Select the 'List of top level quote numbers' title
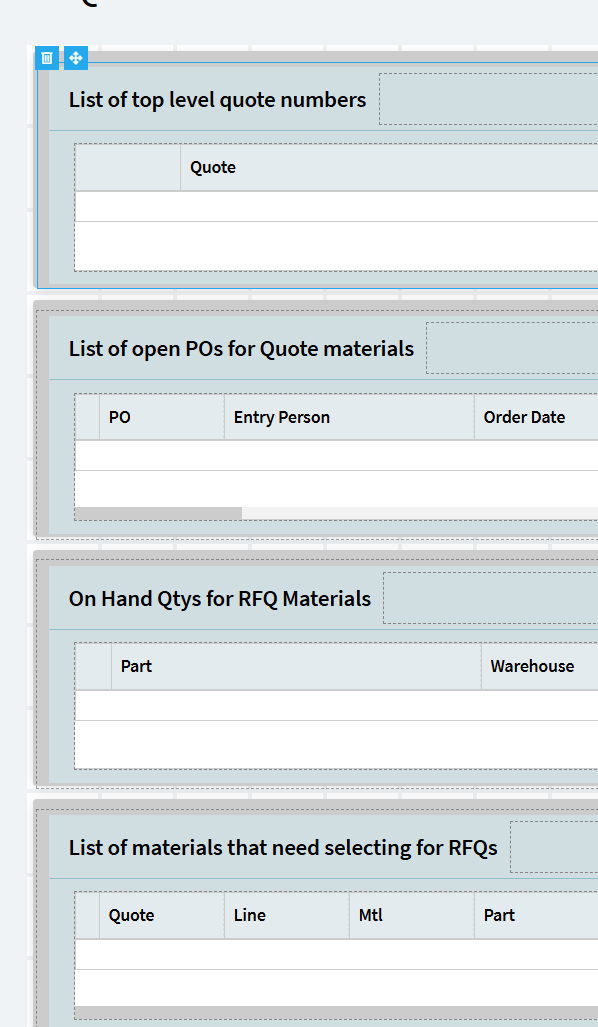The image size is (598, 1027). 217,100
